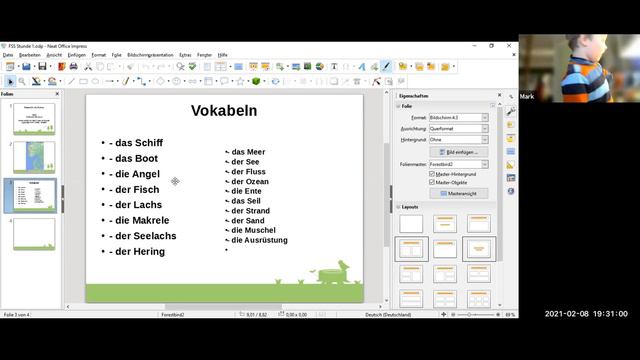Open the Fenster menu
This screenshot has width=640, height=360.
[x=204, y=55]
